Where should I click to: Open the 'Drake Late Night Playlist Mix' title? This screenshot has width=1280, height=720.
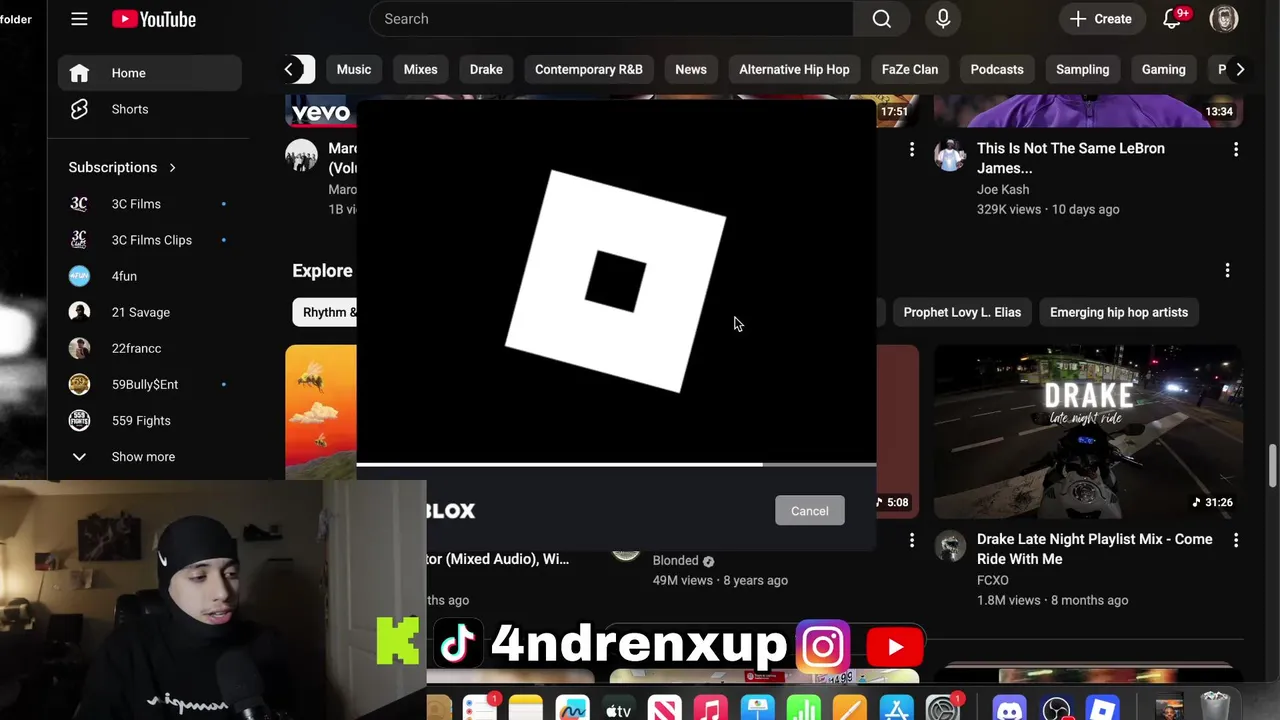(1095, 549)
